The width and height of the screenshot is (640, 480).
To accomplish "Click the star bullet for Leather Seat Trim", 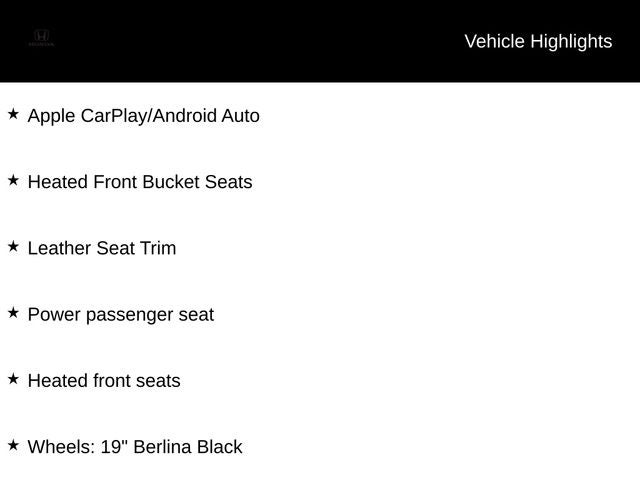I will [x=13, y=247].
